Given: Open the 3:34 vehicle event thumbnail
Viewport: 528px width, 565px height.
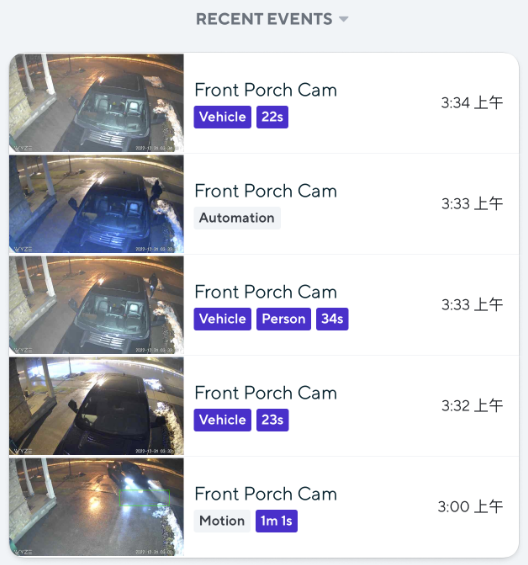Looking at the screenshot, I should 97,103.
